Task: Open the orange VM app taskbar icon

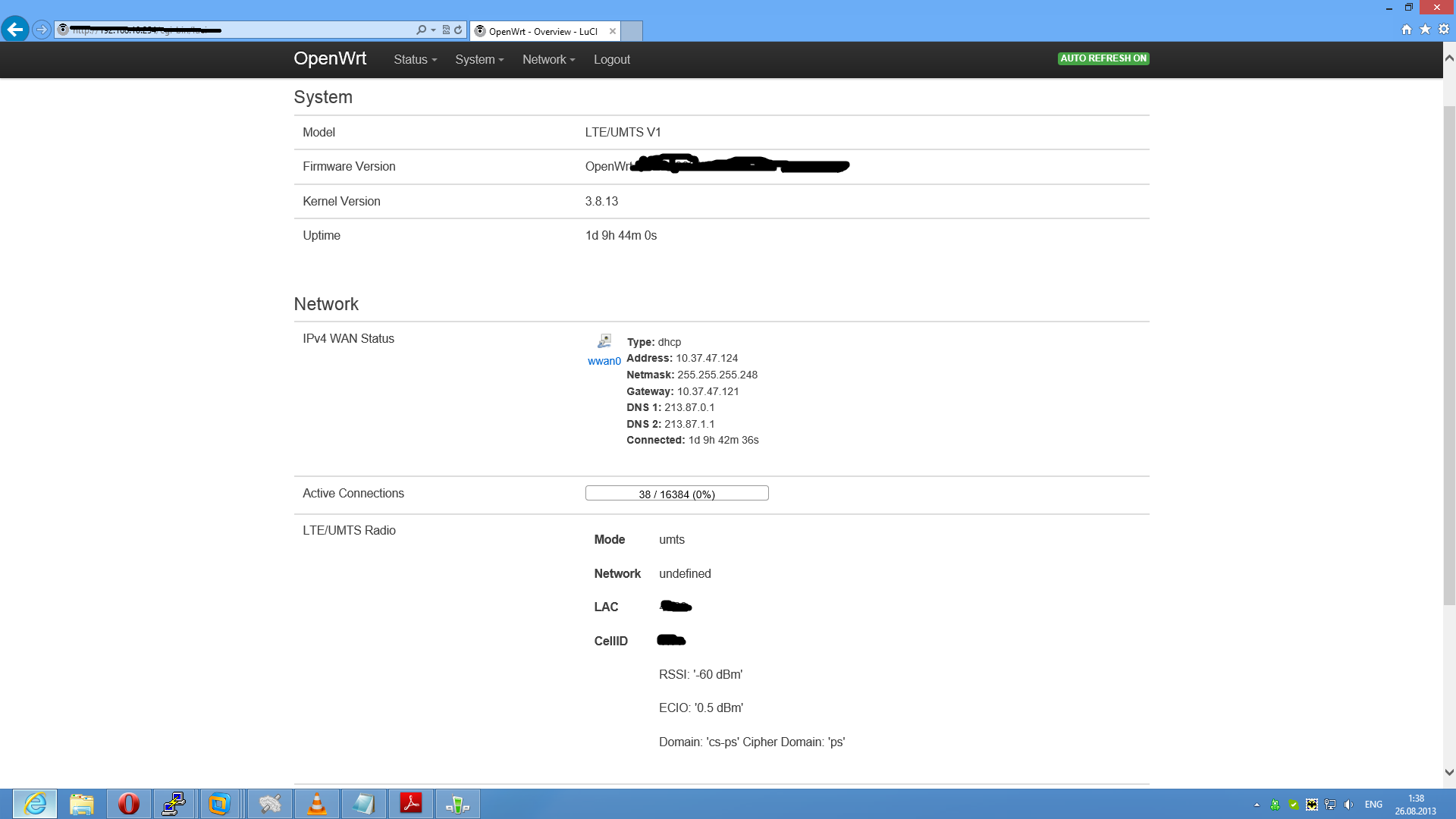Action: pos(220,804)
